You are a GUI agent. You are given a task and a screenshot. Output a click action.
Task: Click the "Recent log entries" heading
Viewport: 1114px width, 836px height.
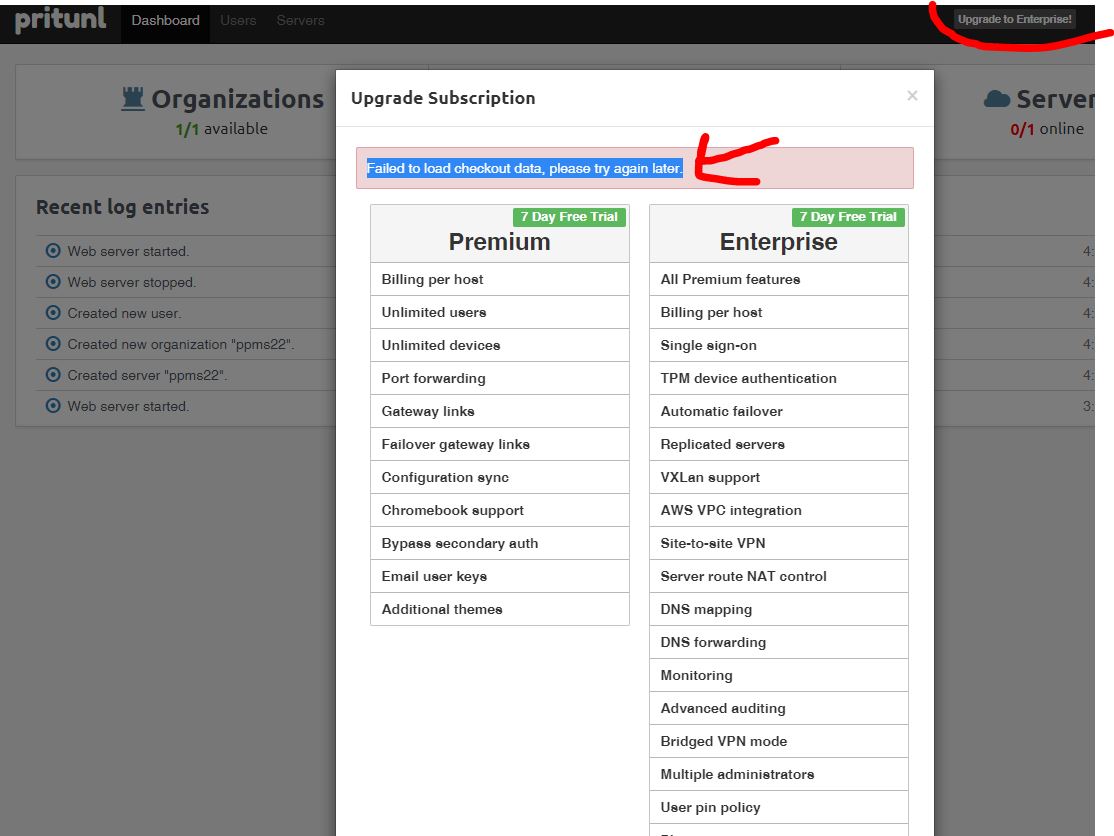click(123, 207)
